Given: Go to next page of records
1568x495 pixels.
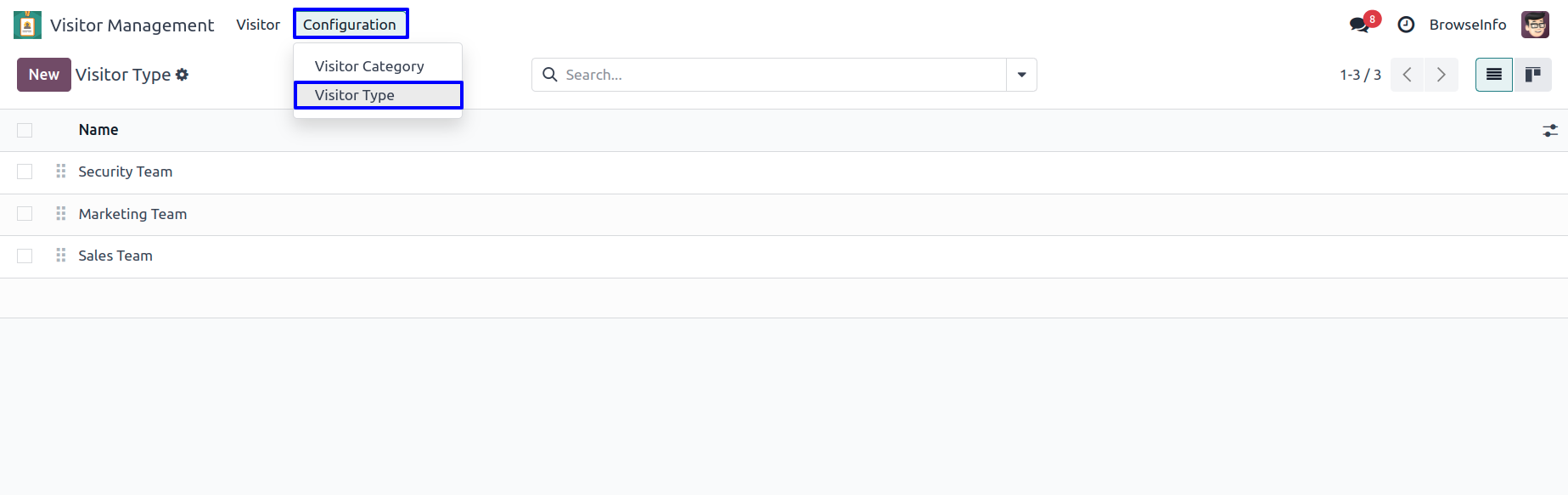Looking at the screenshot, I should tap(1441, 75).
